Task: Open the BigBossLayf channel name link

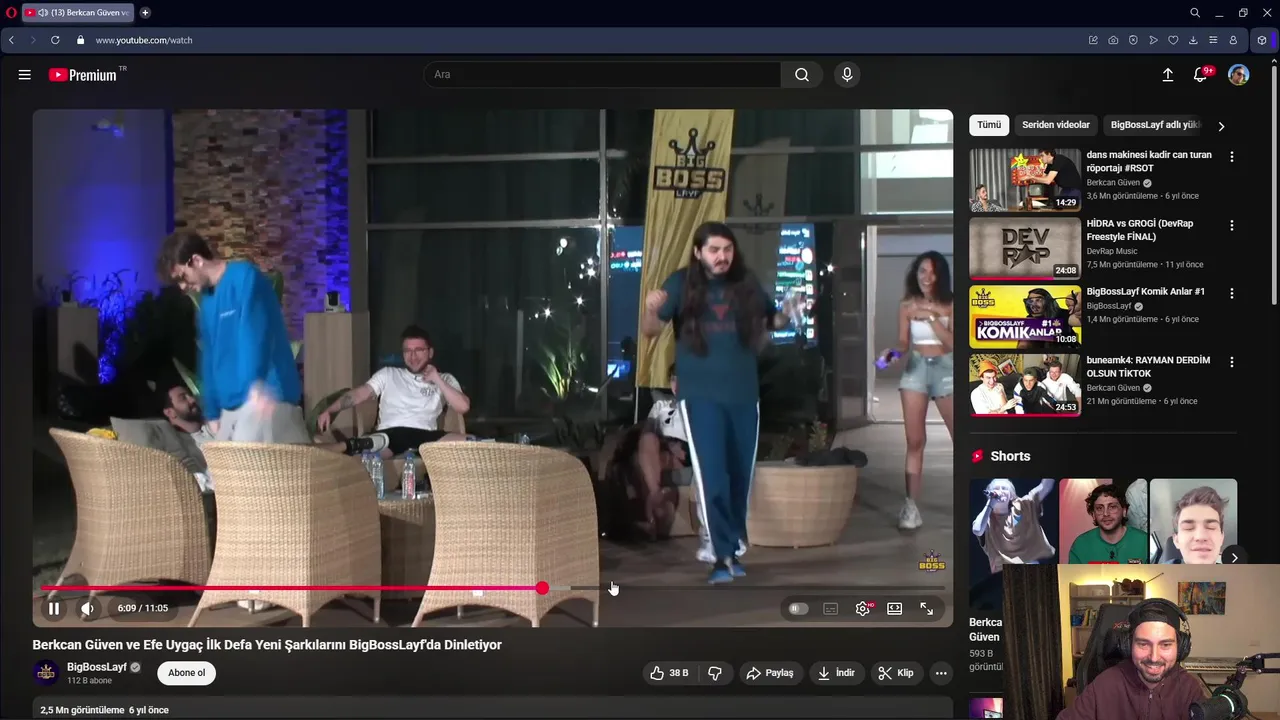Action: pyautogui.click(x=97, y=667)
